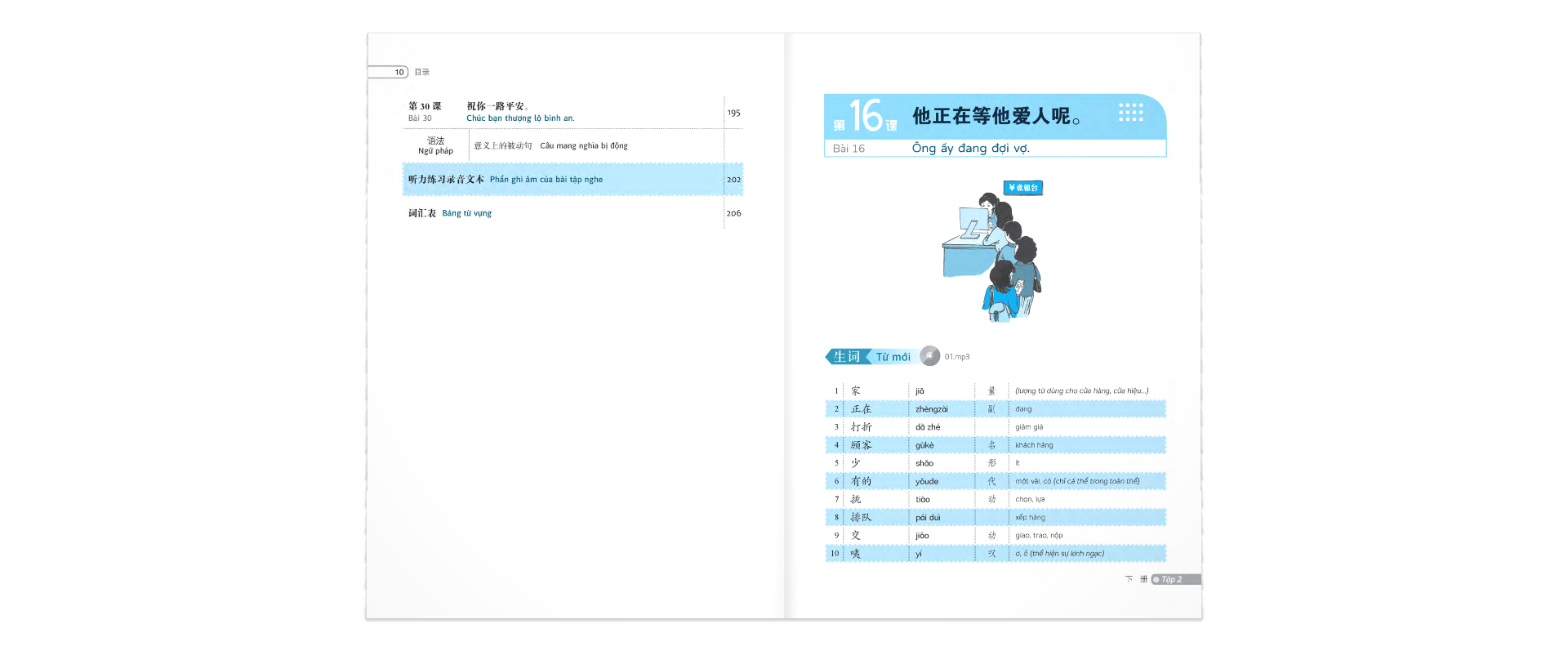Click page number 206
This screenshot has height=651, width=1568.
734,213
